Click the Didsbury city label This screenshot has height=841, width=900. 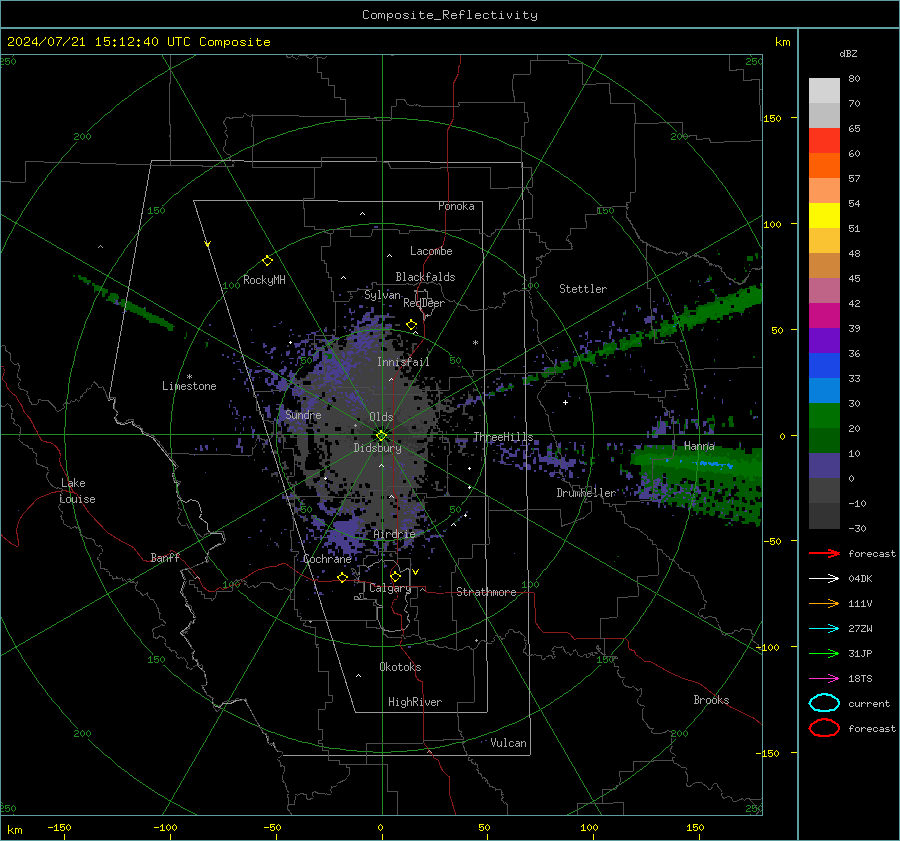coord(377,448)
